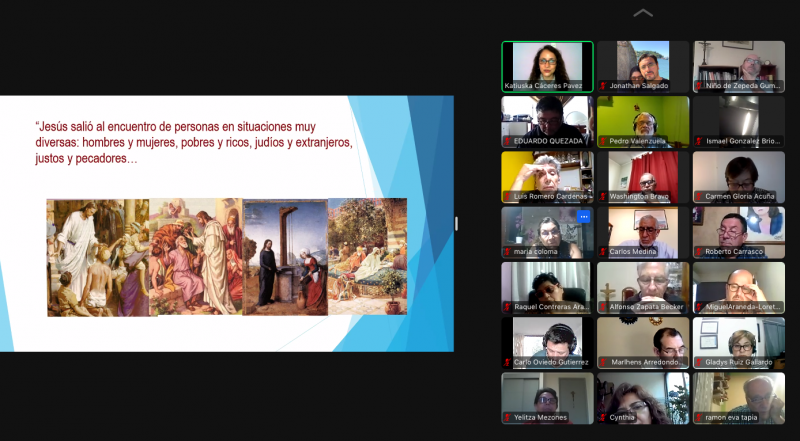This screenshot has width=800, height=441.
Task: Select Cynthia's video tile
Action: (643, 398)
